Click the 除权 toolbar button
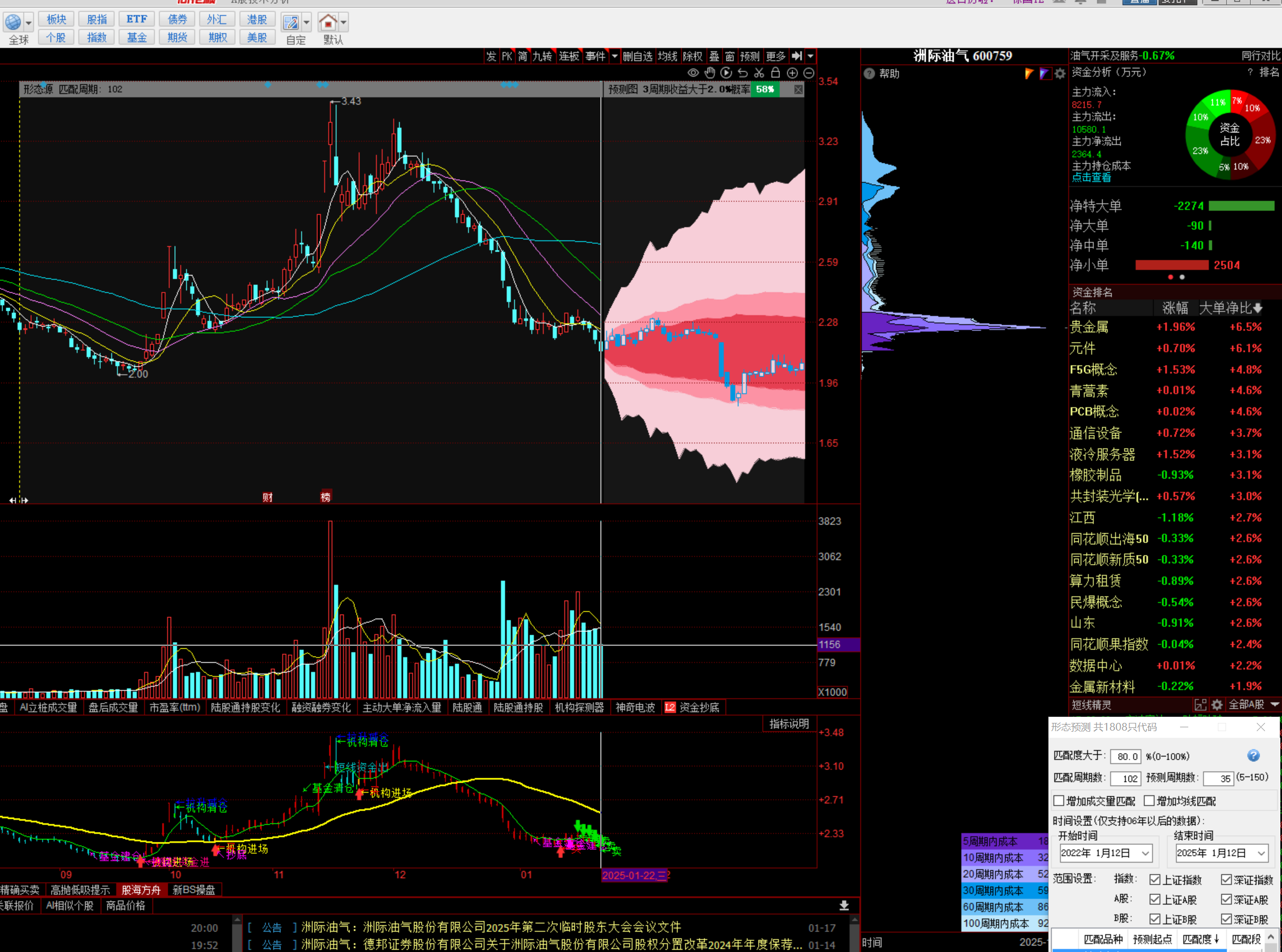 point(692,56)
